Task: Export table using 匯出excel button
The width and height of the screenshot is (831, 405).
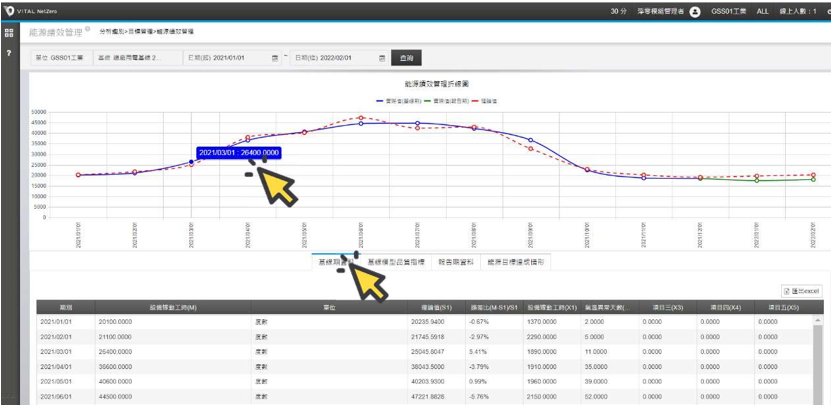Action: coord(801,289)
